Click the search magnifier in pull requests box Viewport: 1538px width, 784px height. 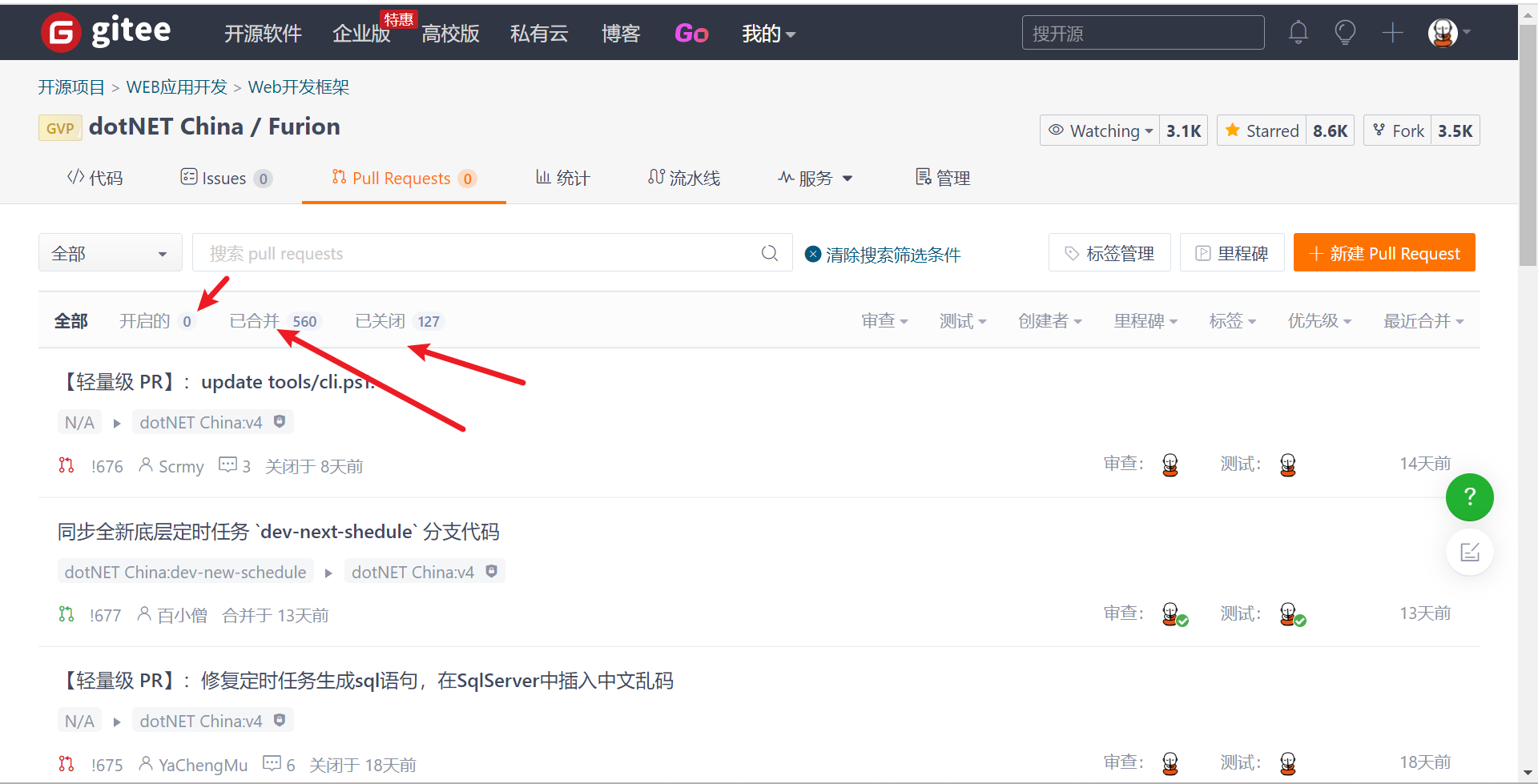[x=770, y=253]
